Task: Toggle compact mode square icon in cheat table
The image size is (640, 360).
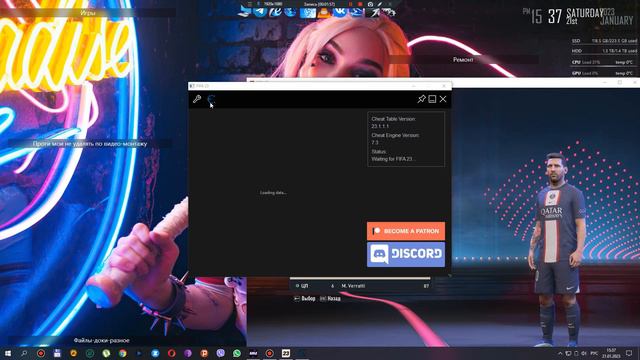Action: [432, 99]
